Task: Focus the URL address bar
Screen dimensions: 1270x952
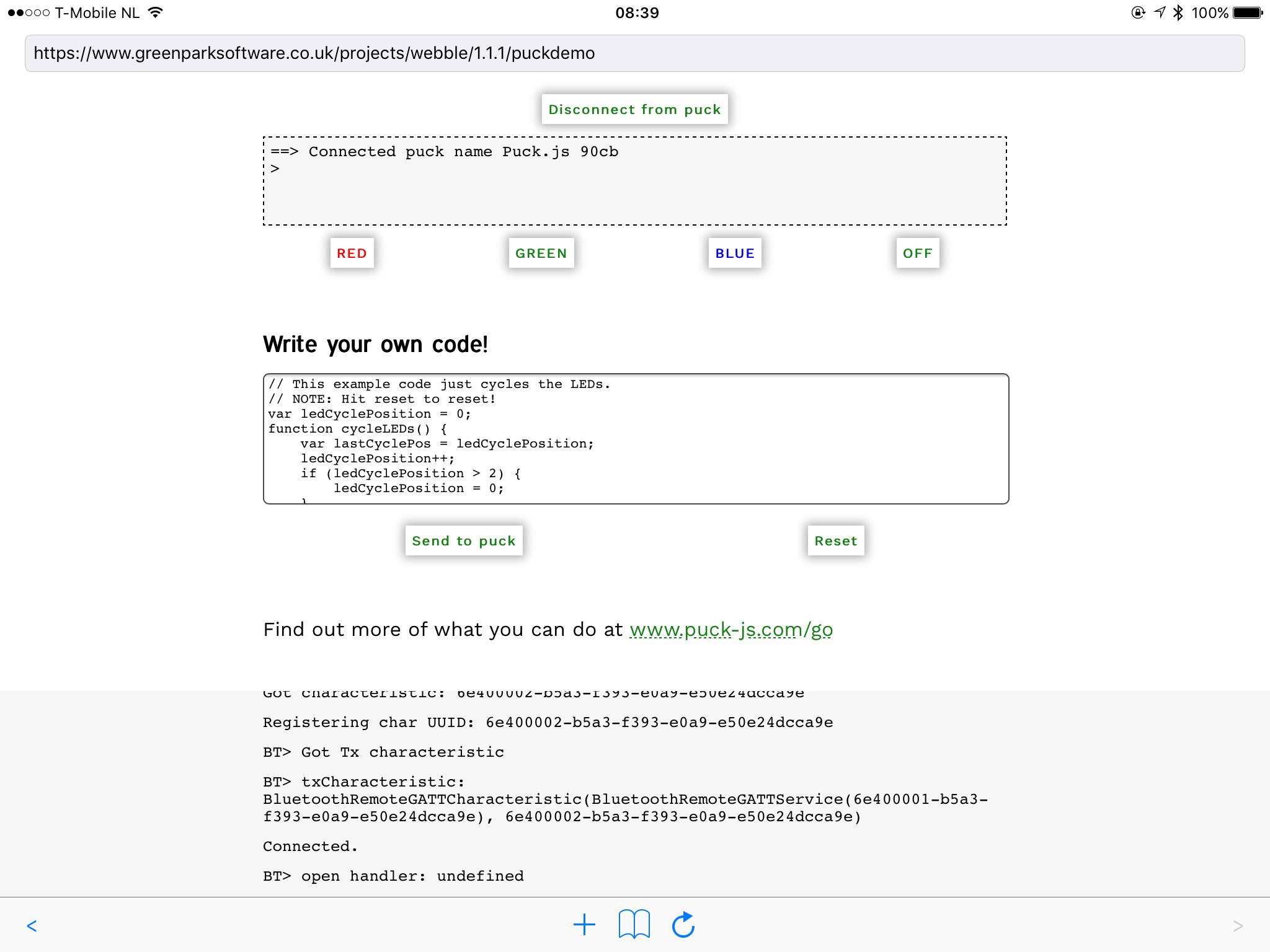Action: pyautogui.click(x=634, y=53)
